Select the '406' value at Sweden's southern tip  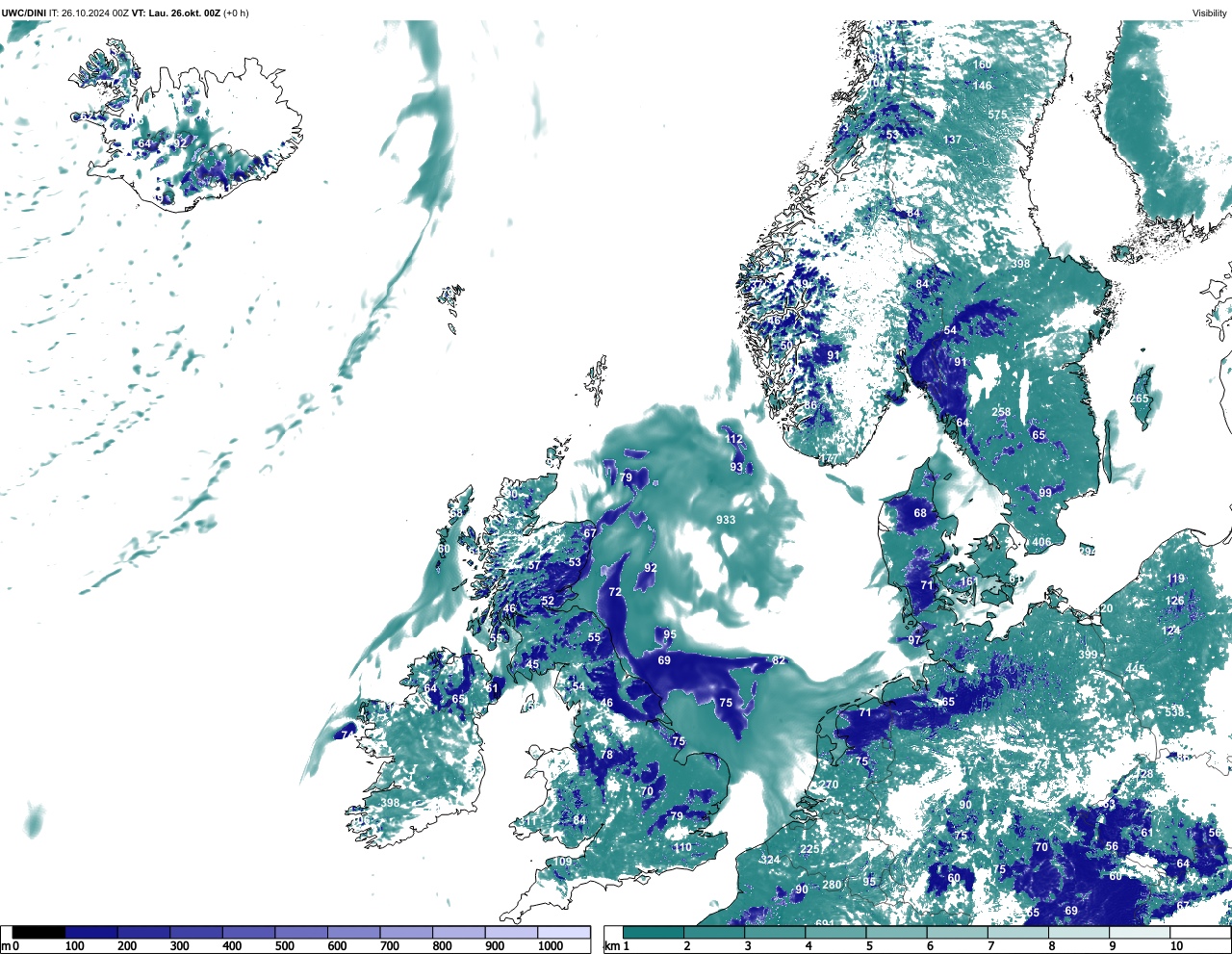pos(1042,543)
